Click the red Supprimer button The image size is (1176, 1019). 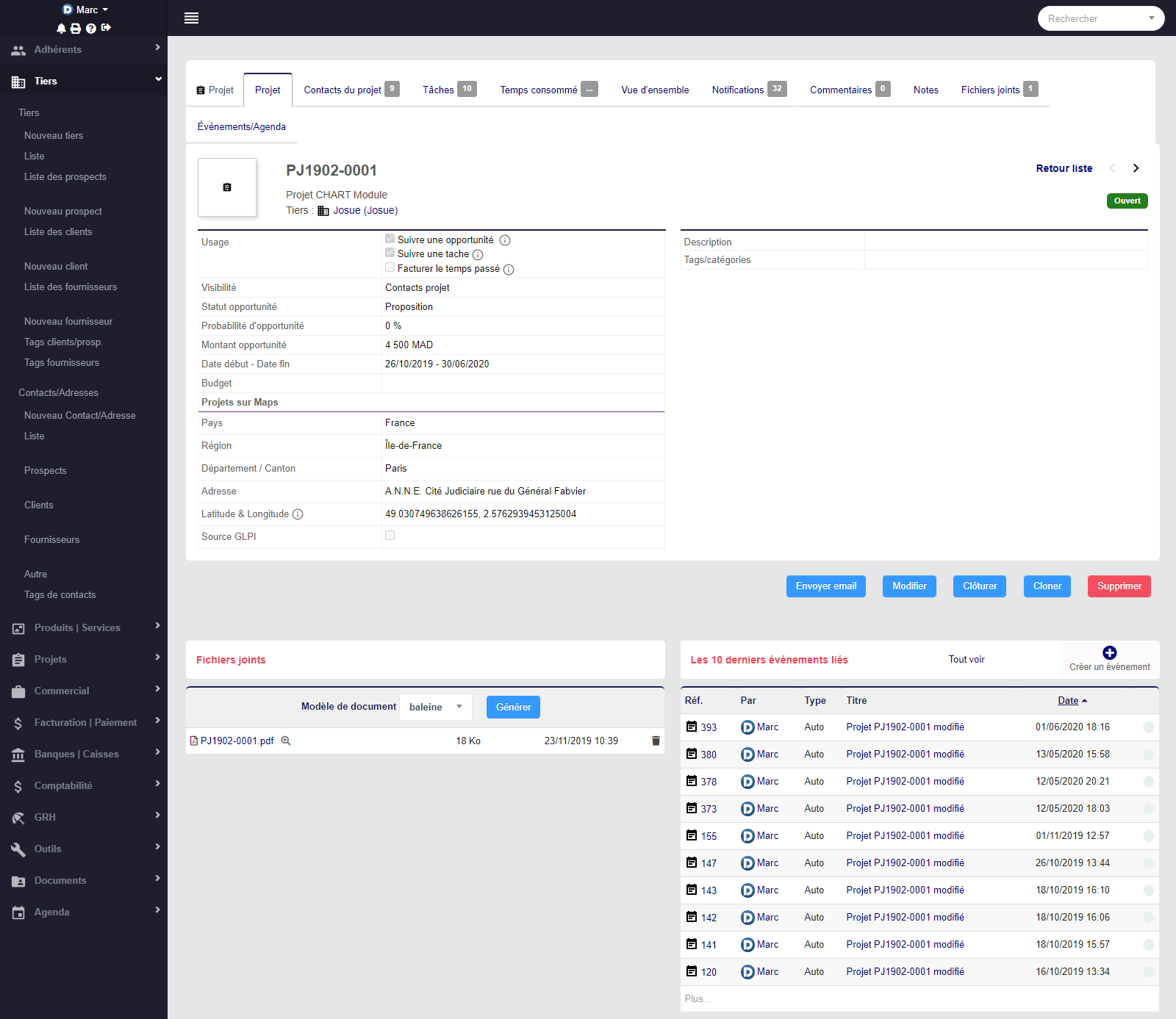pos(1119,586)
